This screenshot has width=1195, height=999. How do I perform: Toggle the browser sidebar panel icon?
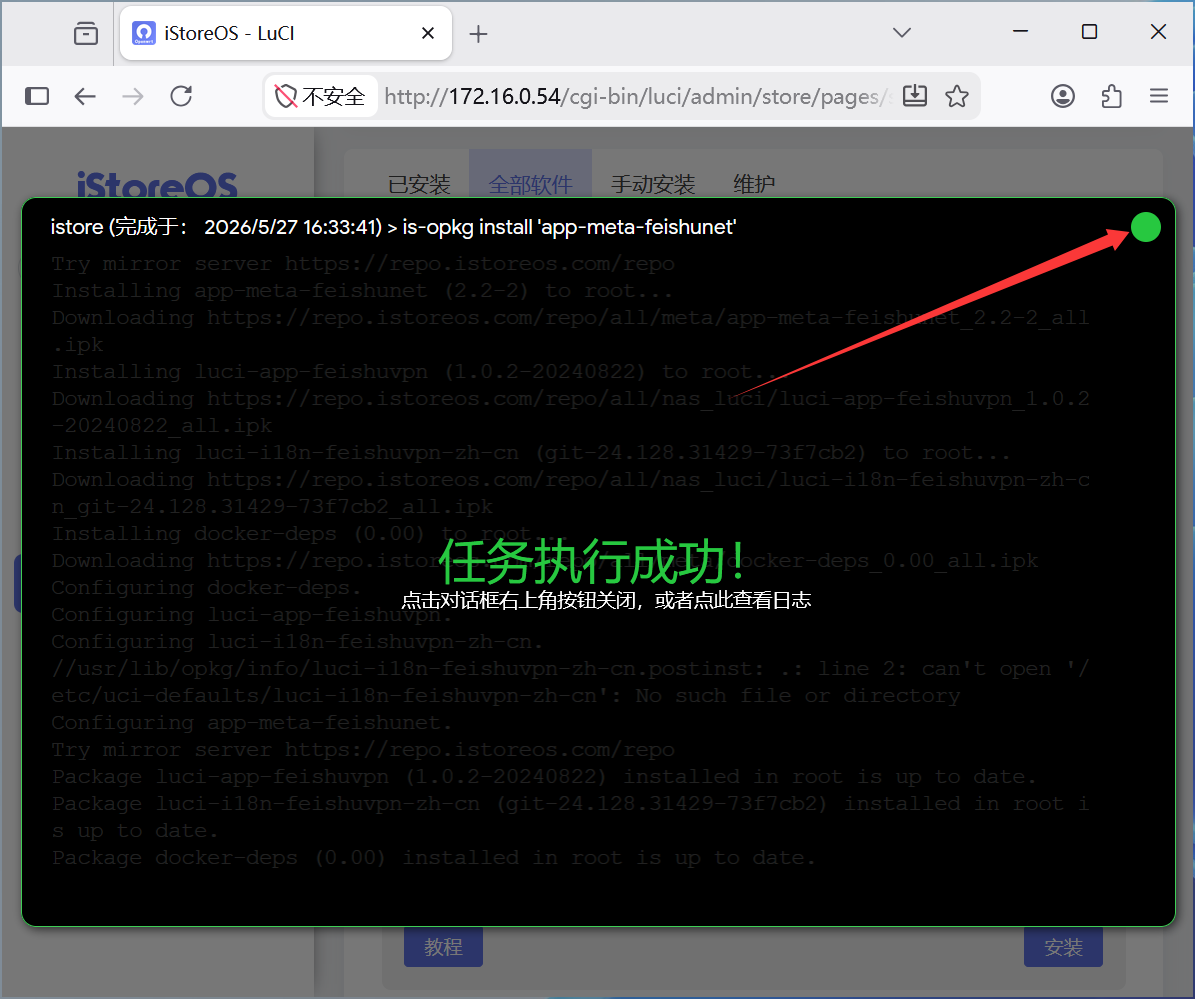point(37,96)
